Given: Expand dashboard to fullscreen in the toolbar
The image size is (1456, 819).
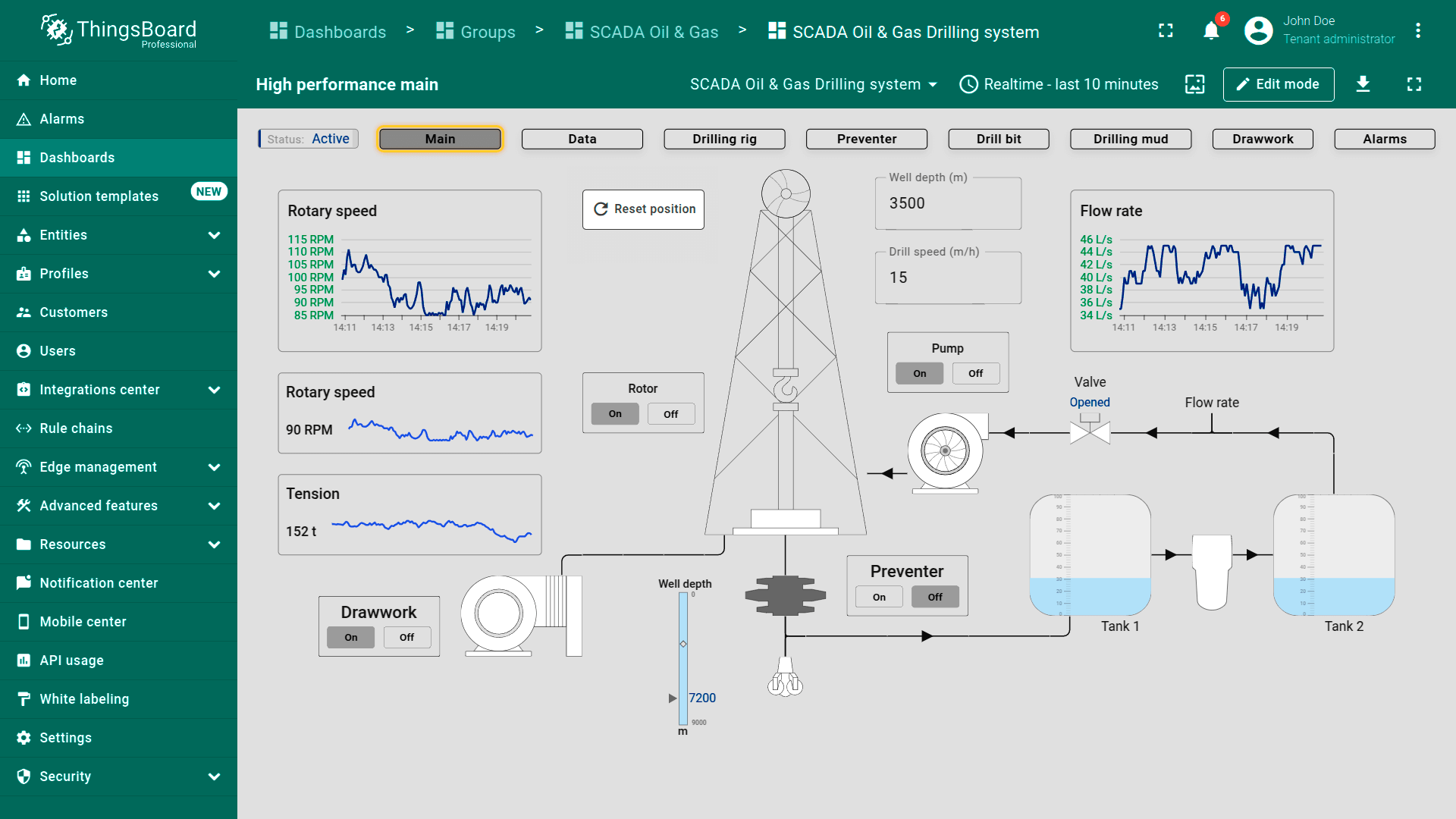Looking at the screenshot, I should pyautogui.click(x=1414, y=84).
